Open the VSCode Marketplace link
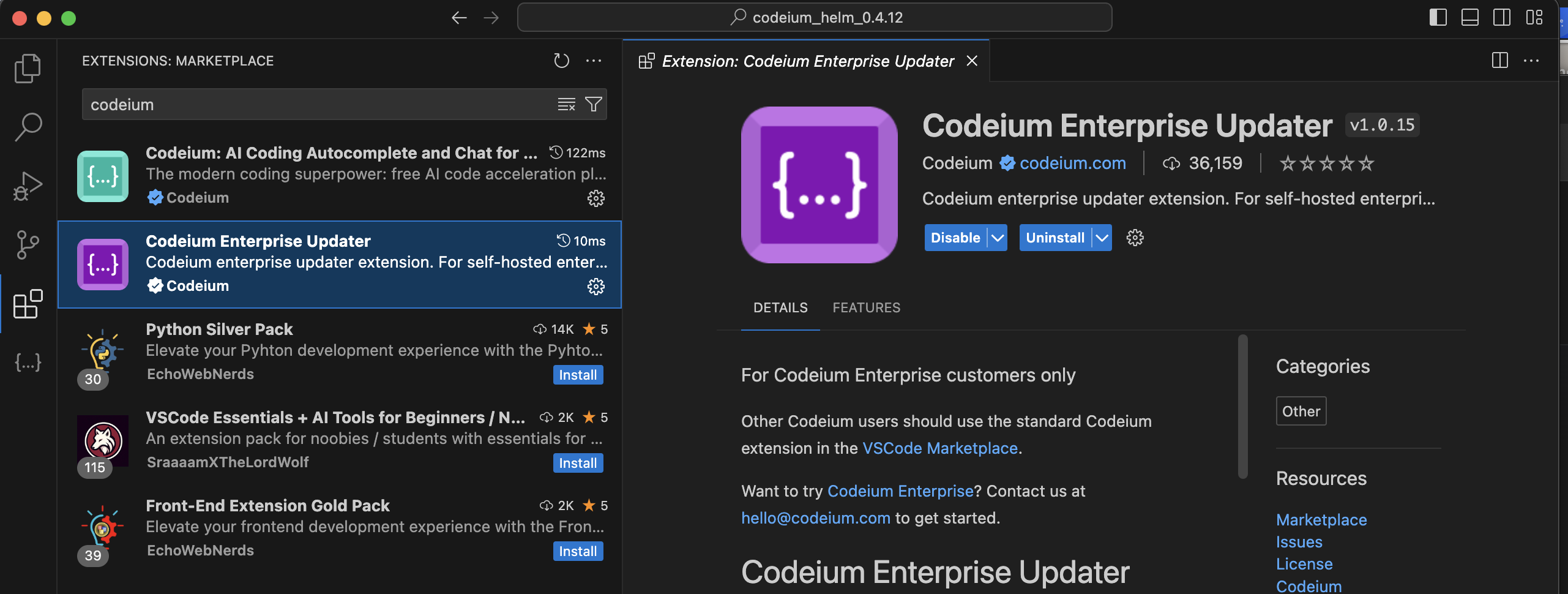This screenshot has height=594, width=1568. pos(939,448)
